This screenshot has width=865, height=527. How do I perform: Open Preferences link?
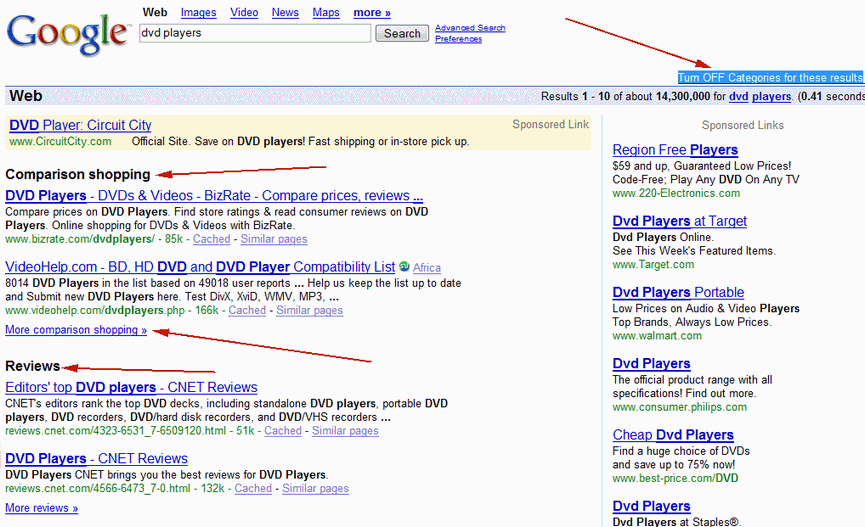[458, 39]
